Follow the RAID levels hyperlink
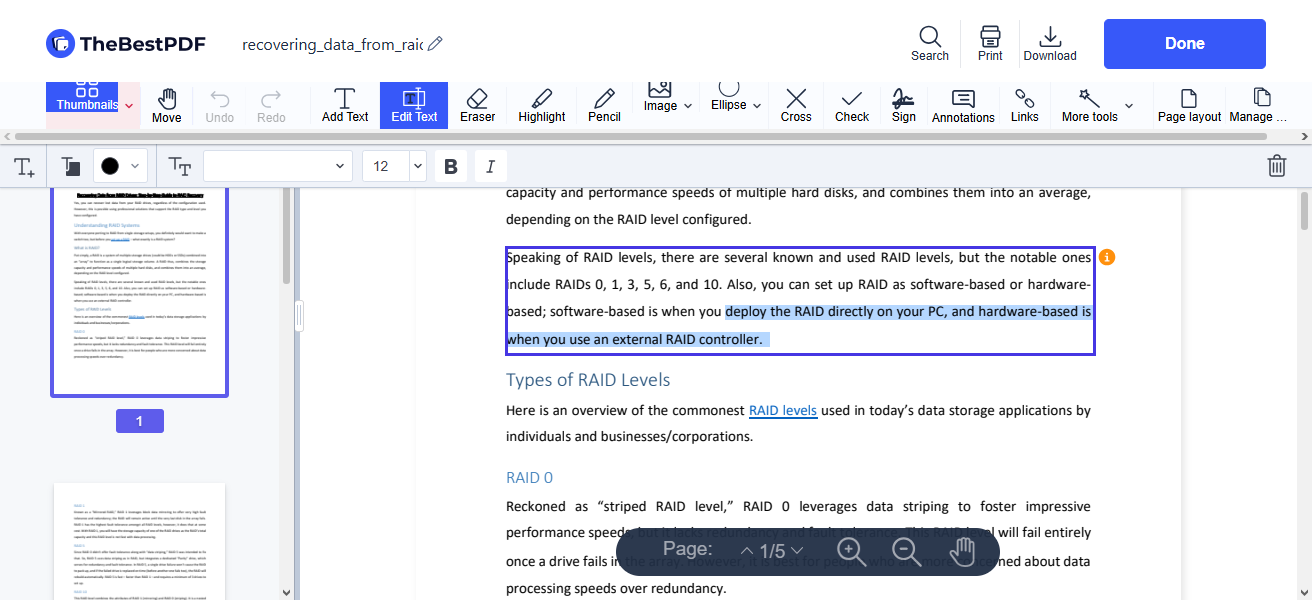Image resolution: width=1312 pixels, height=600 pixels. point(783,410)
